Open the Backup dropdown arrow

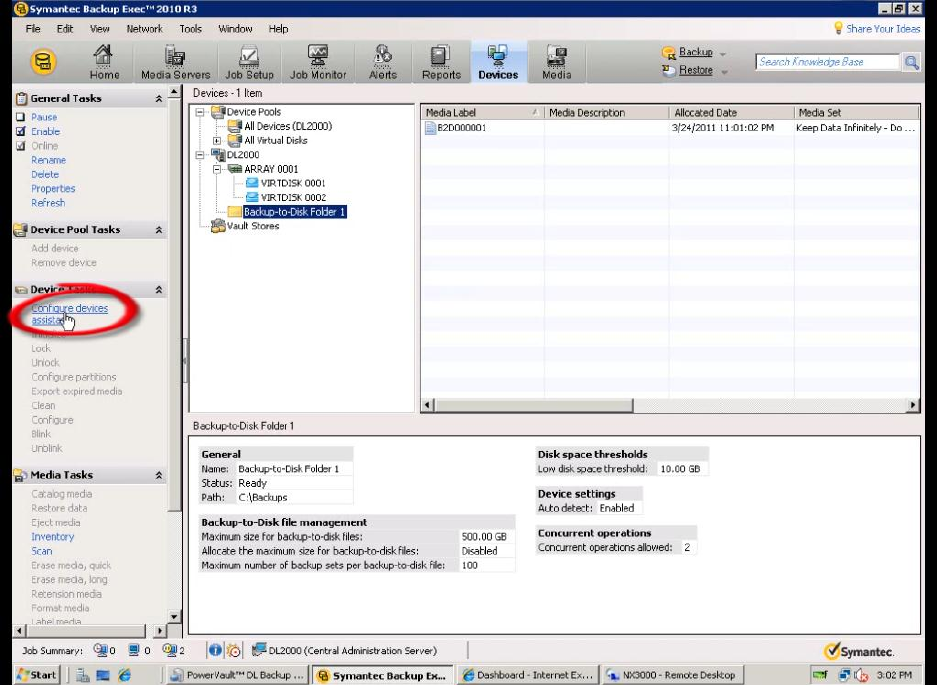coord(723,53)
